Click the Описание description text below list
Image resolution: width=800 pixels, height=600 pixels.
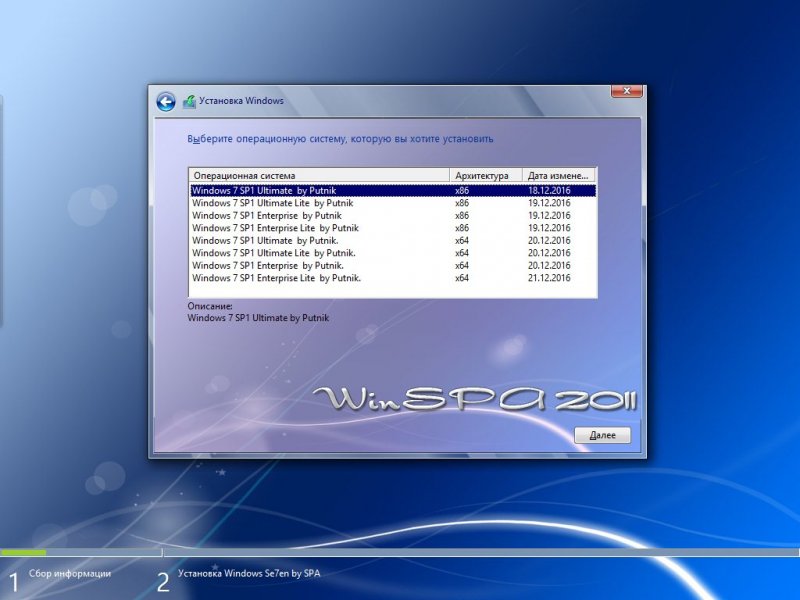point(258,318)
